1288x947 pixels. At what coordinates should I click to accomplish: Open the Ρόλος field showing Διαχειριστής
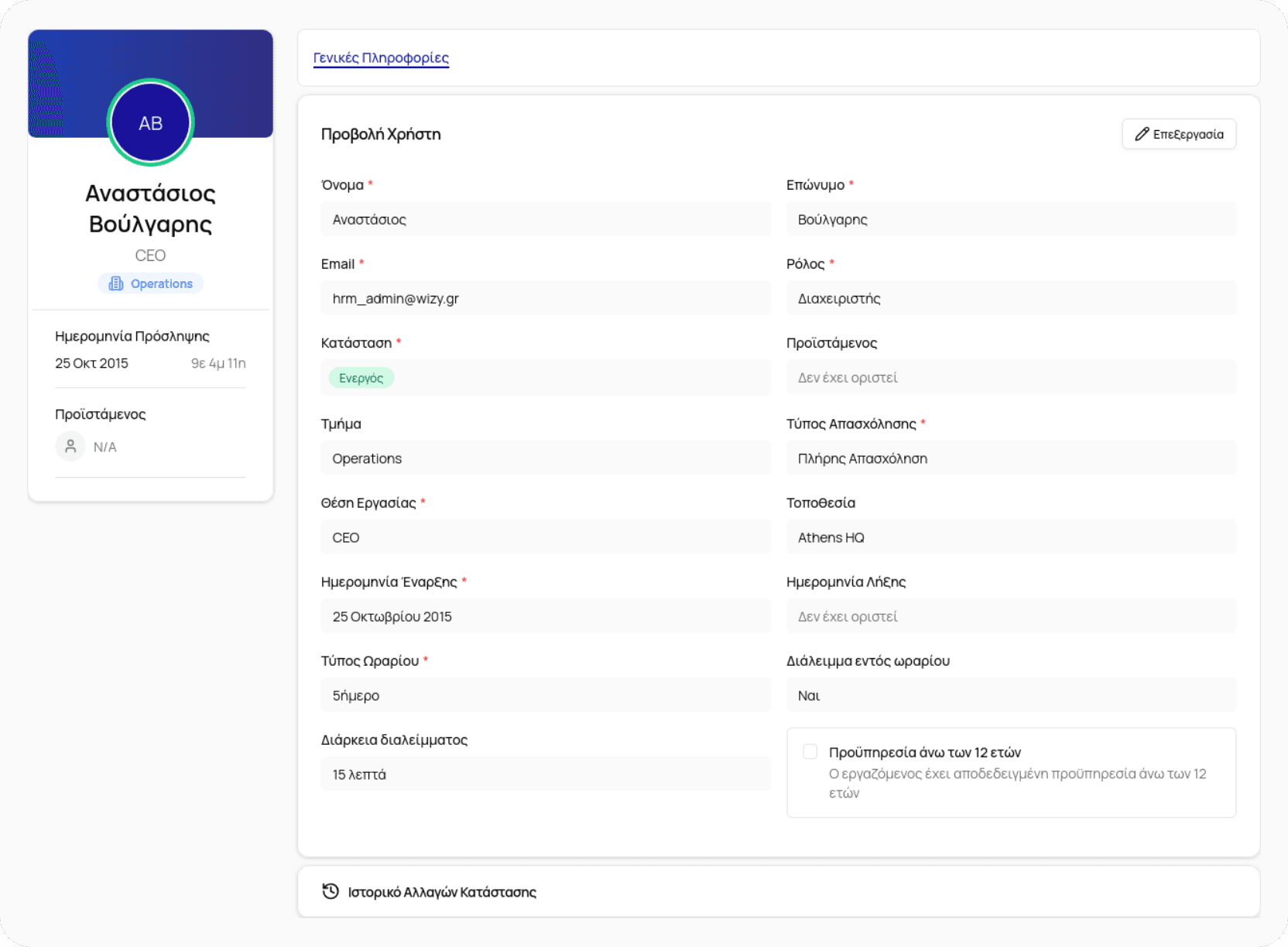1010,298
